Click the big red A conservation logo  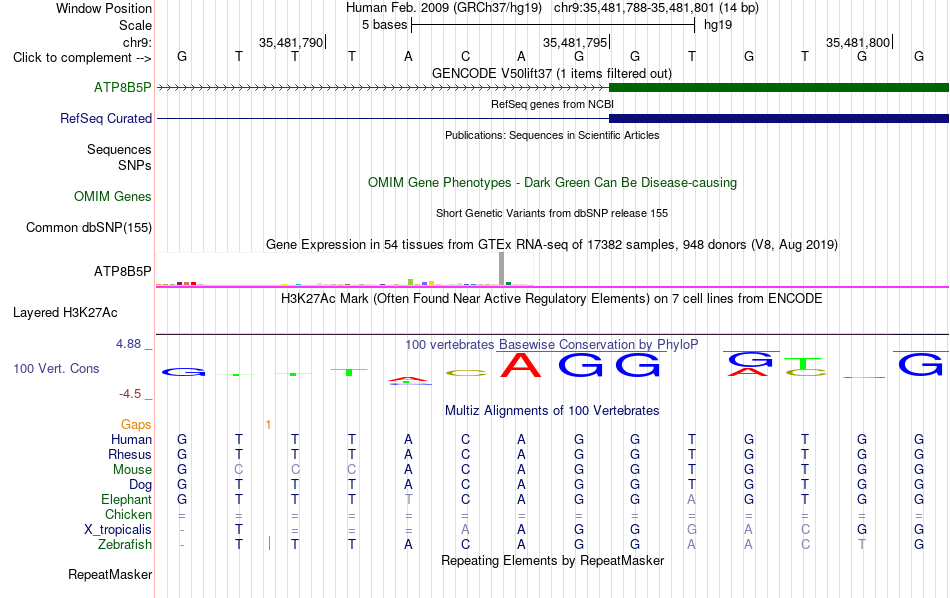520,365
